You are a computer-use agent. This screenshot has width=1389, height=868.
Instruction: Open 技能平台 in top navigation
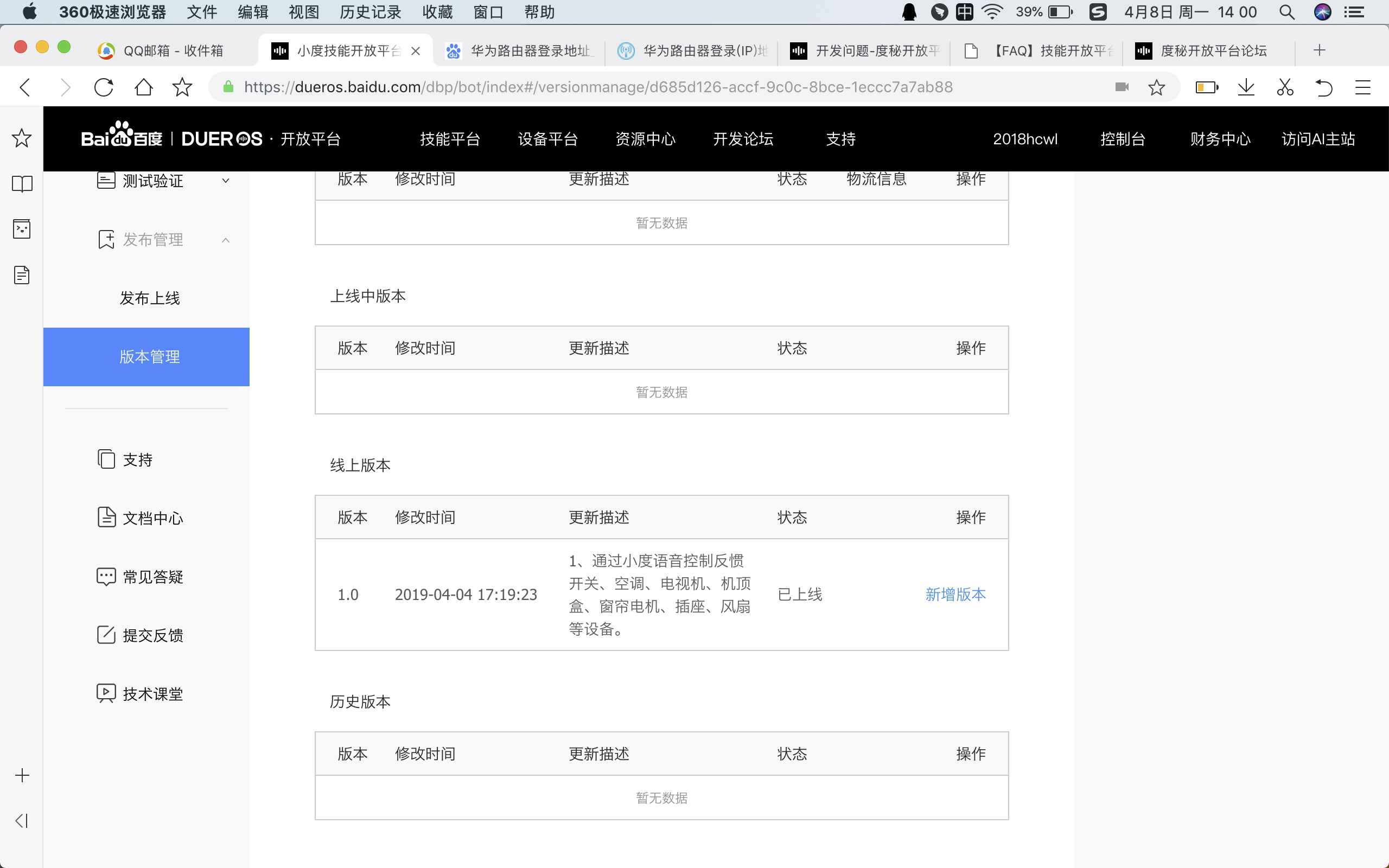(x=450, y=139)
